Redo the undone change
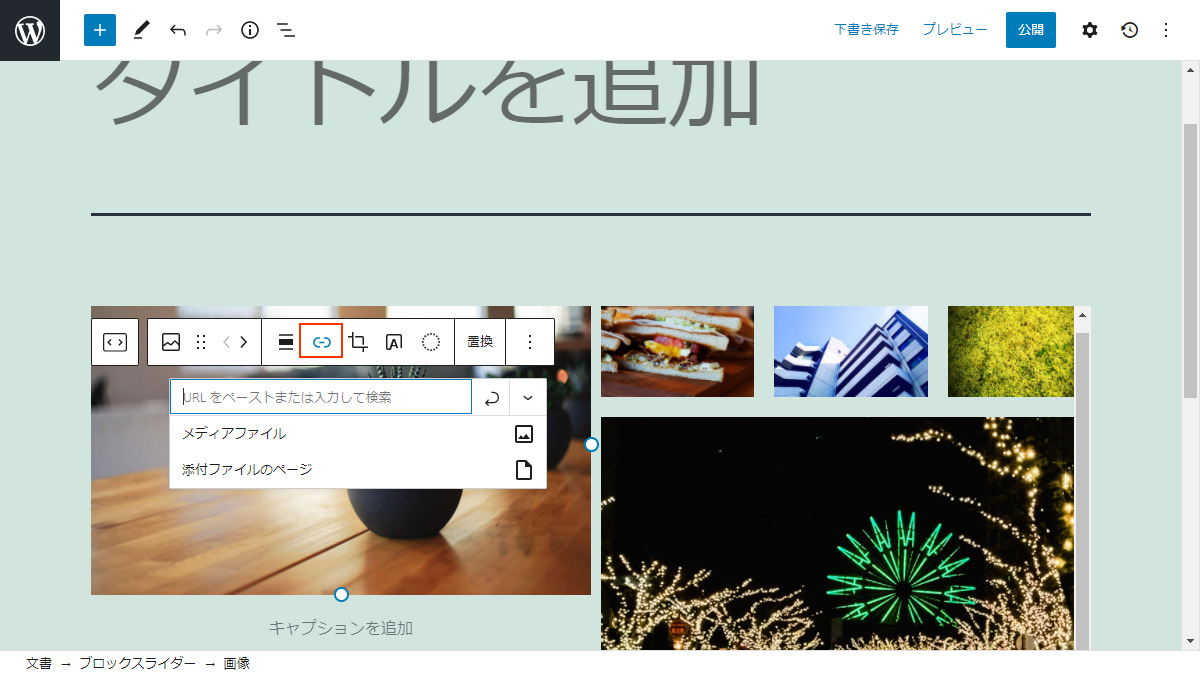This screenshot has width=1200, height=675. click(x=214, y=30)
